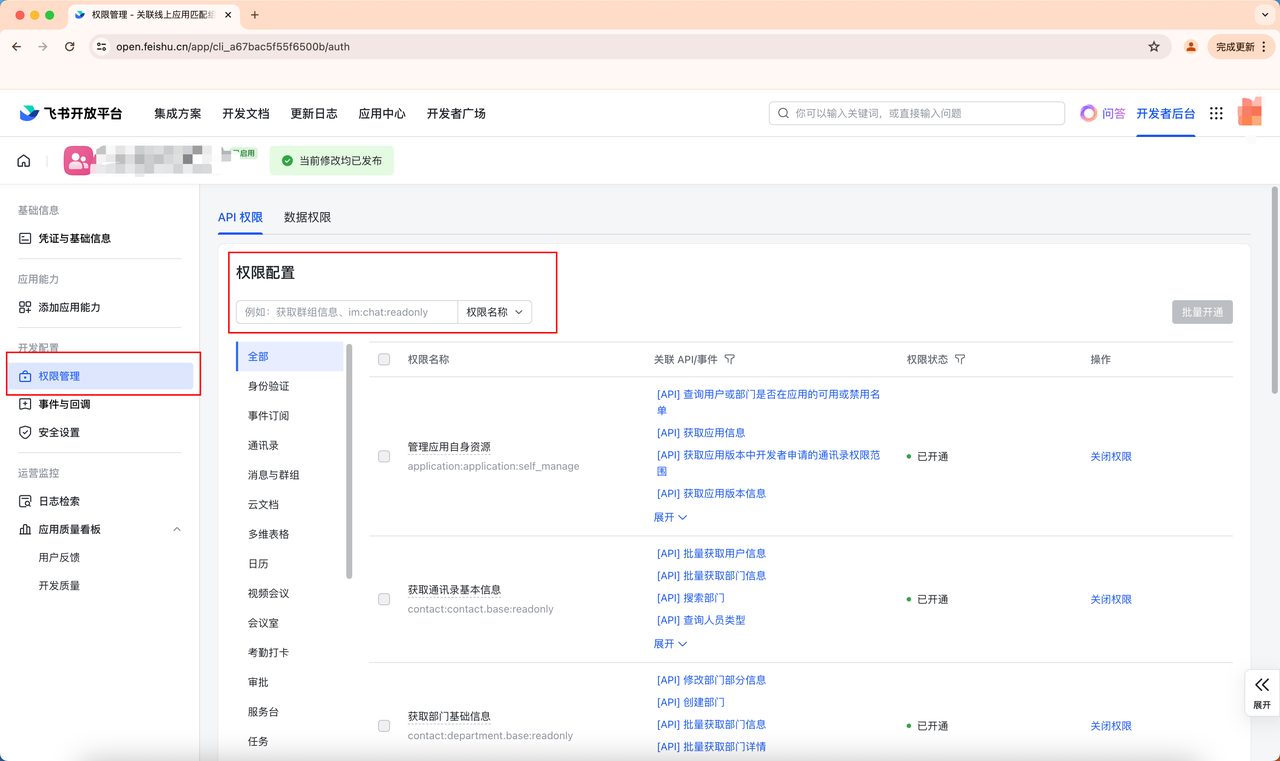Screen dimensions: 1280x761
Task: Click the home icon in the app header
Action: point(24,161)
